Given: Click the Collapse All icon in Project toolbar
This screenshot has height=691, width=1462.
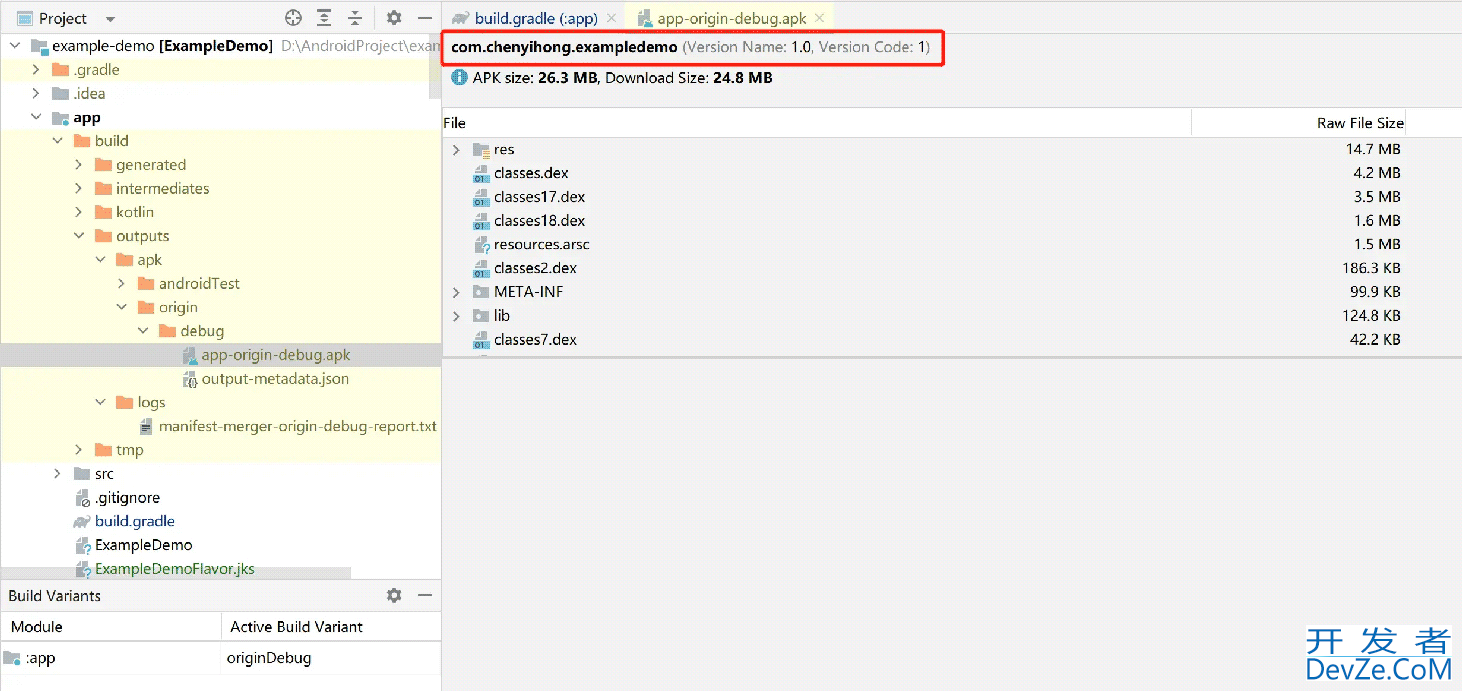Looking at the screenshot, I should tap(355, 18).
